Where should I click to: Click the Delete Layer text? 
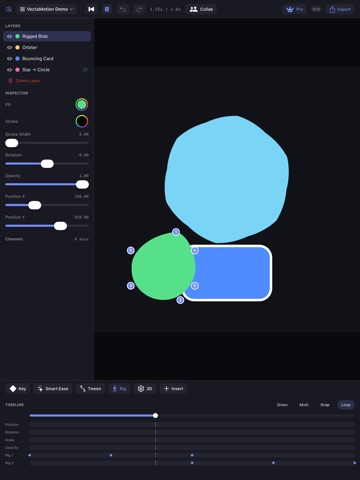[x=28, y=81]
